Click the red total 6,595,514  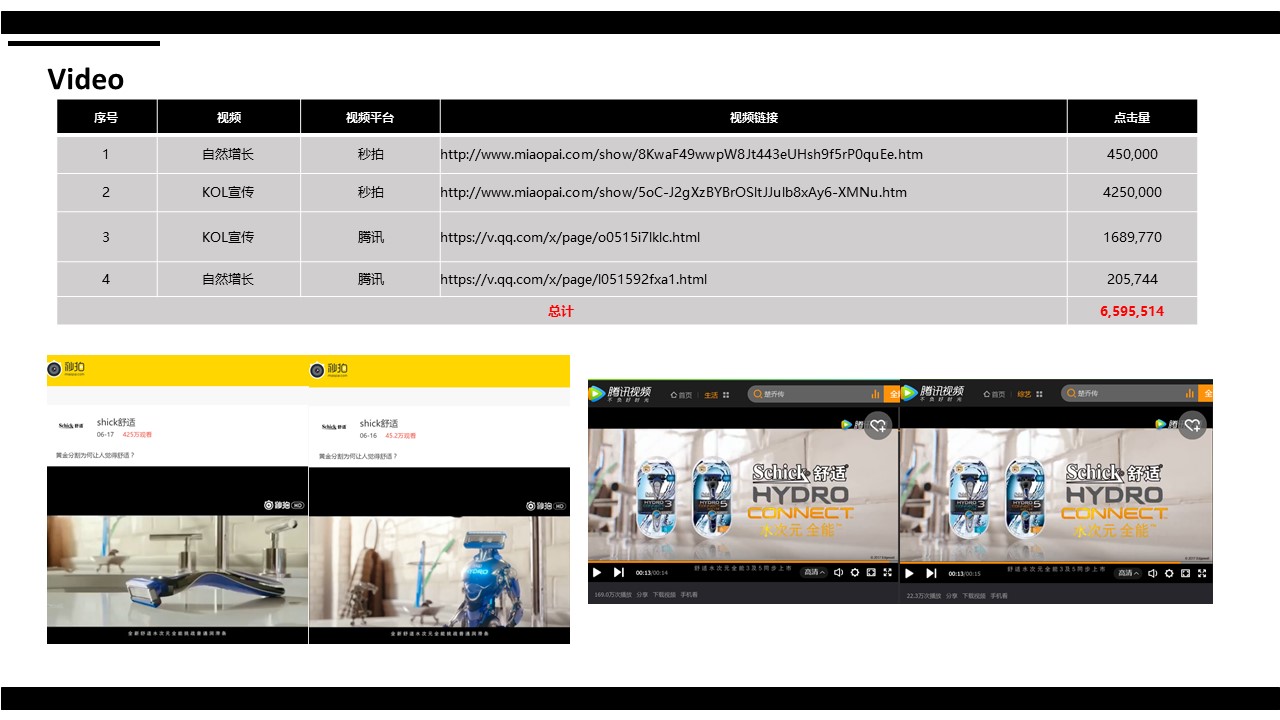pyautogui.click(x=1132, y=311)
